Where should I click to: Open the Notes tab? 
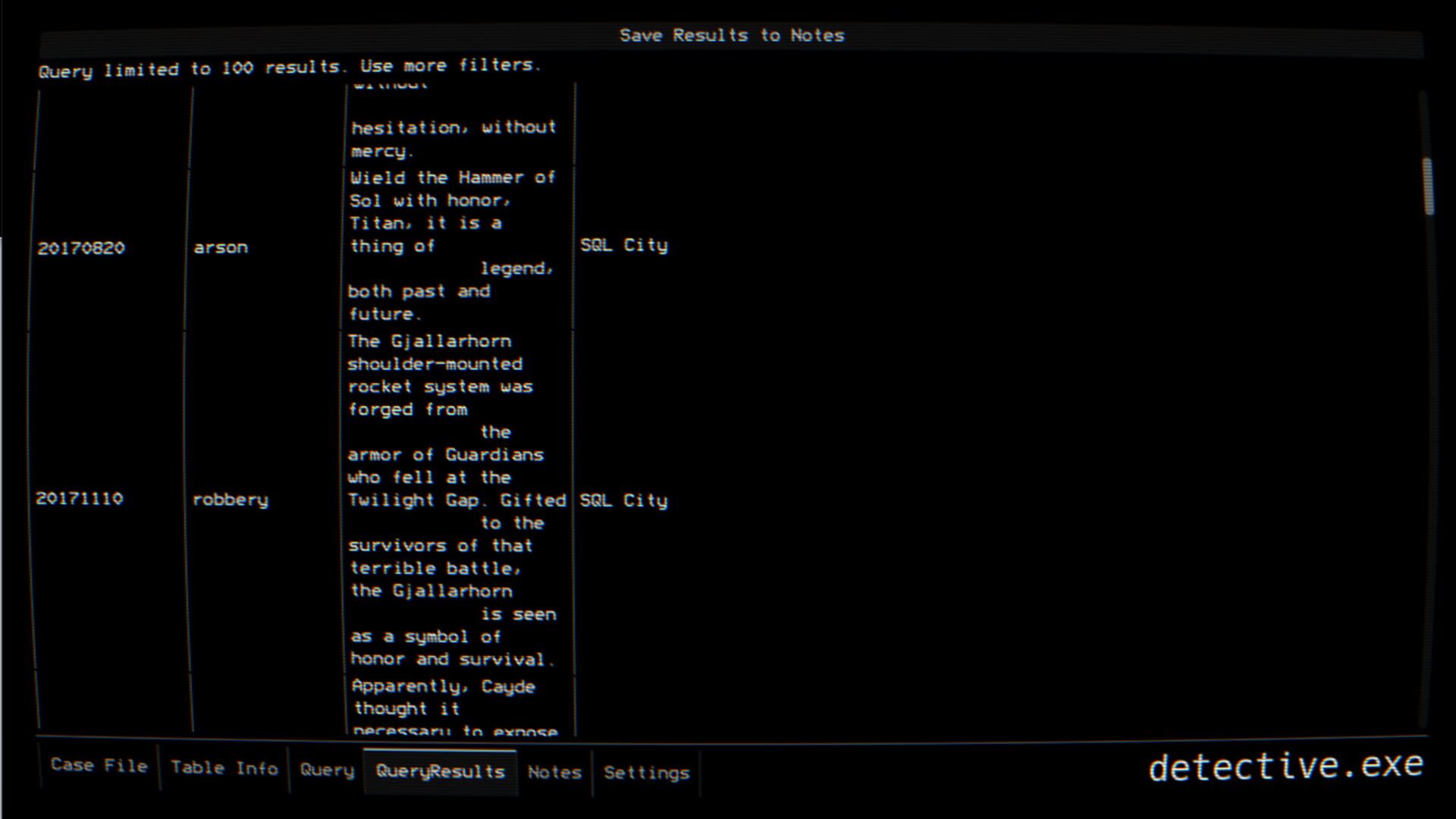[x=554, y=773]
